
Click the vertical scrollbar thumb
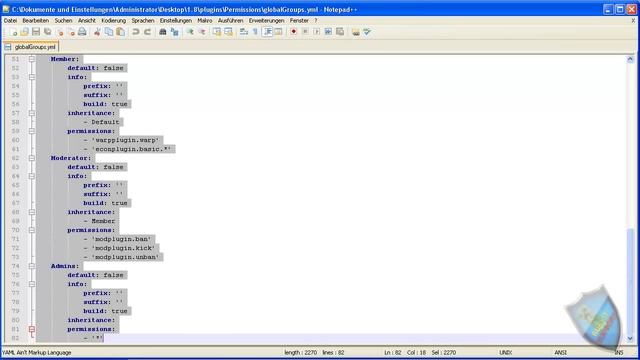pyautogui.click(x=630, y=281)
